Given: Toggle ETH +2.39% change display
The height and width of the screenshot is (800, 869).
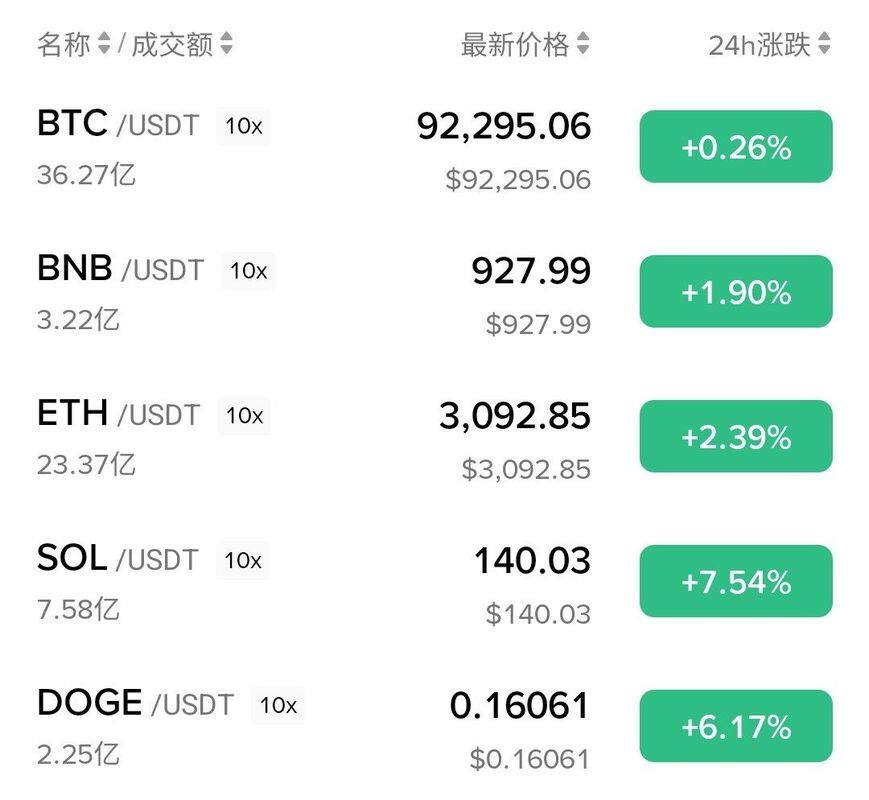Looking at the screenshot, I should click(736, 437).
